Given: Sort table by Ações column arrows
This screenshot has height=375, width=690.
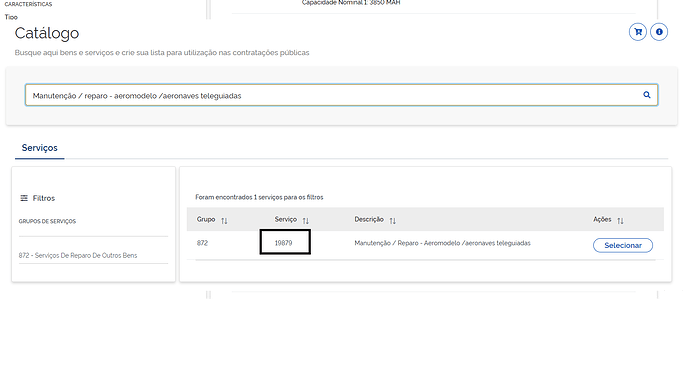Looking at the screenshot, I should (x=620, y=221).
